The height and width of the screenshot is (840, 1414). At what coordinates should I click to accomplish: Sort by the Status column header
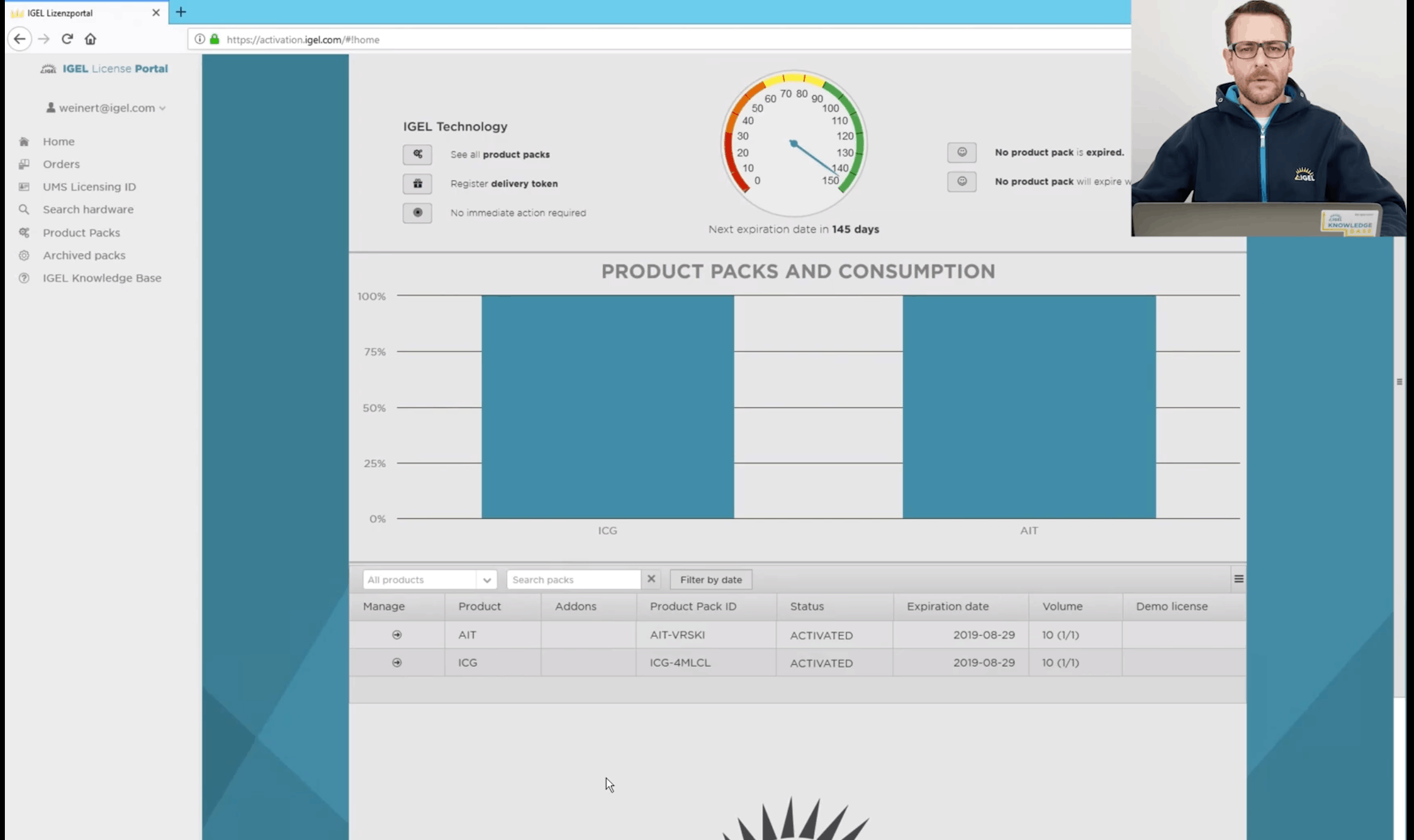(x=835, y=606)
